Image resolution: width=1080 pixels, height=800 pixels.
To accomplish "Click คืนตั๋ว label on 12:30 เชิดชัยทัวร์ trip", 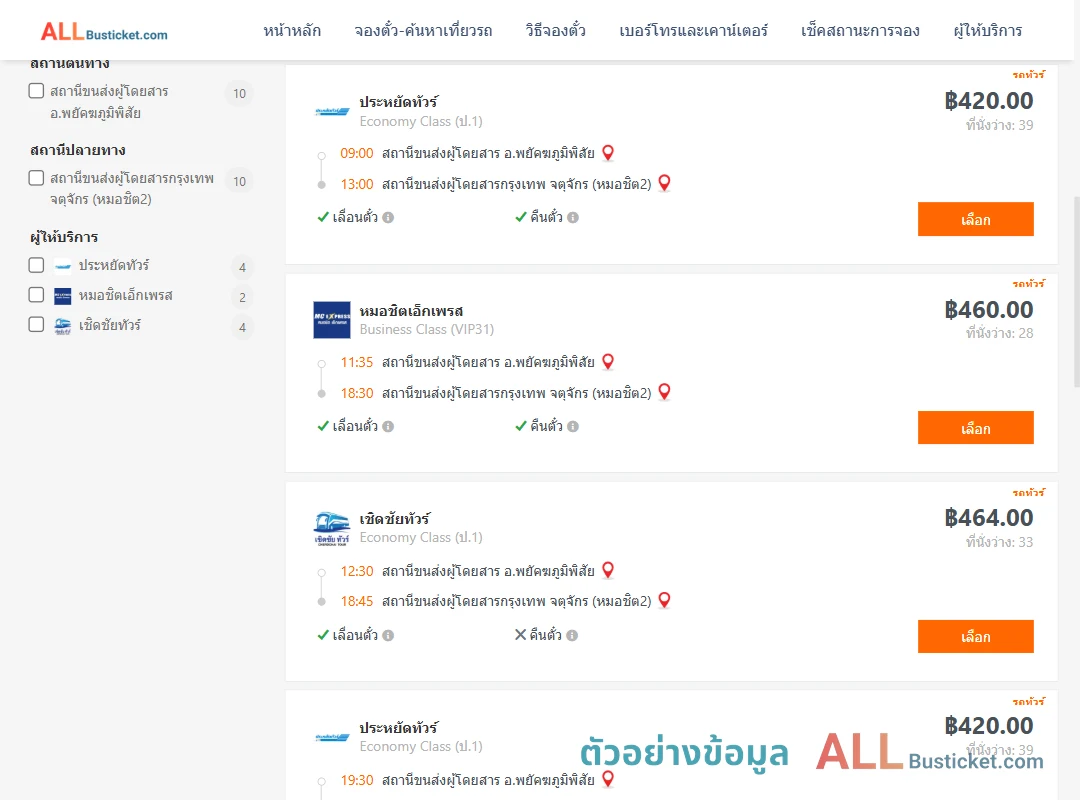I will (x=546, y=635).
